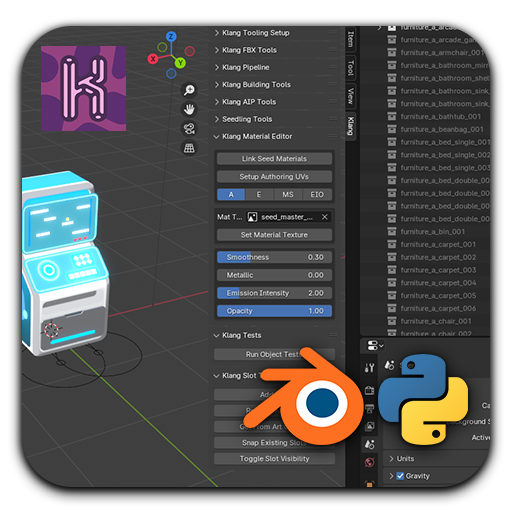512x512 pixels.
Task: Open the Output properties printer icon
Action: pos(369,408)
